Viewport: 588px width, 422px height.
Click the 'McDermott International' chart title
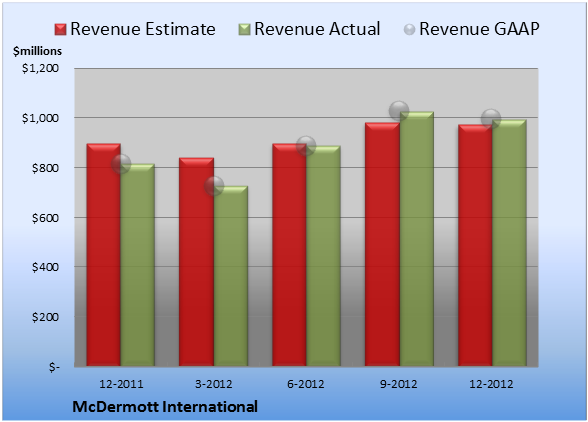point(165,407)
